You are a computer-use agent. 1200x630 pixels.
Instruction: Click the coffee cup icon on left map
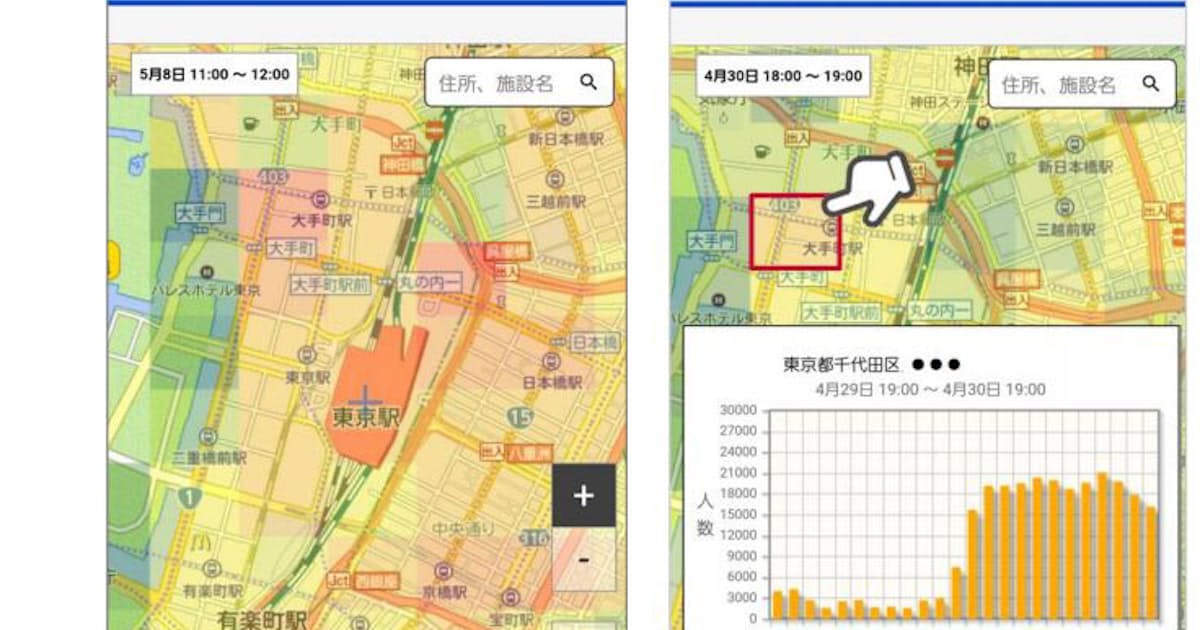[x=249, y=123]
